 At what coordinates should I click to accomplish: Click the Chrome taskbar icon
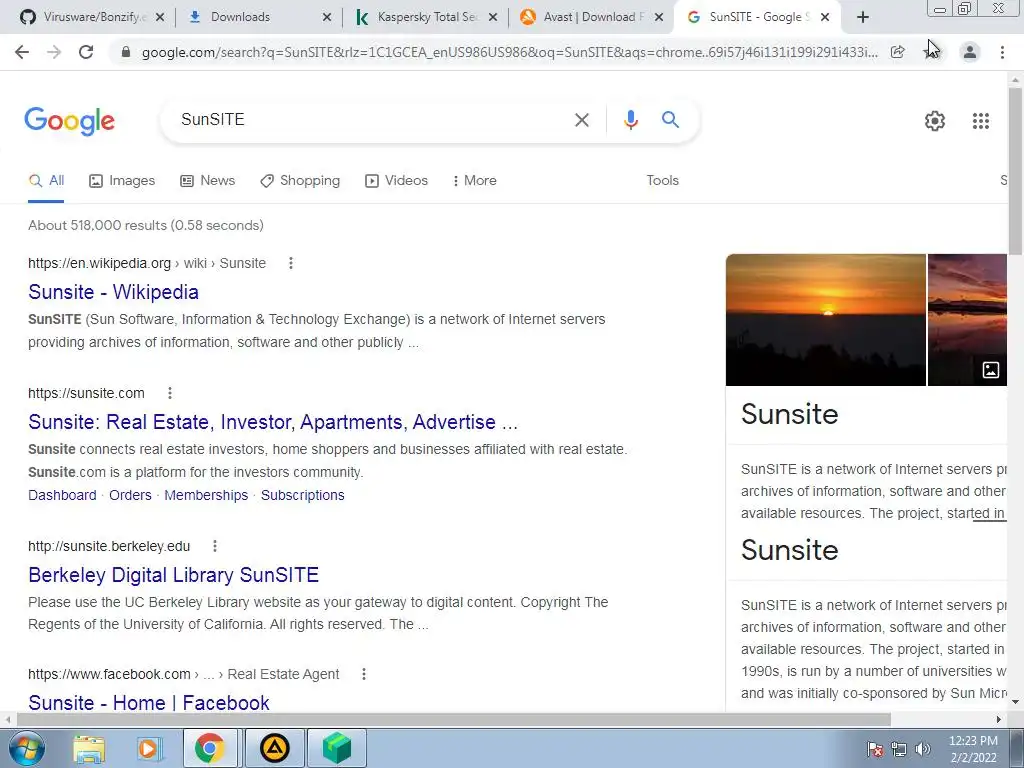(209, 748)
